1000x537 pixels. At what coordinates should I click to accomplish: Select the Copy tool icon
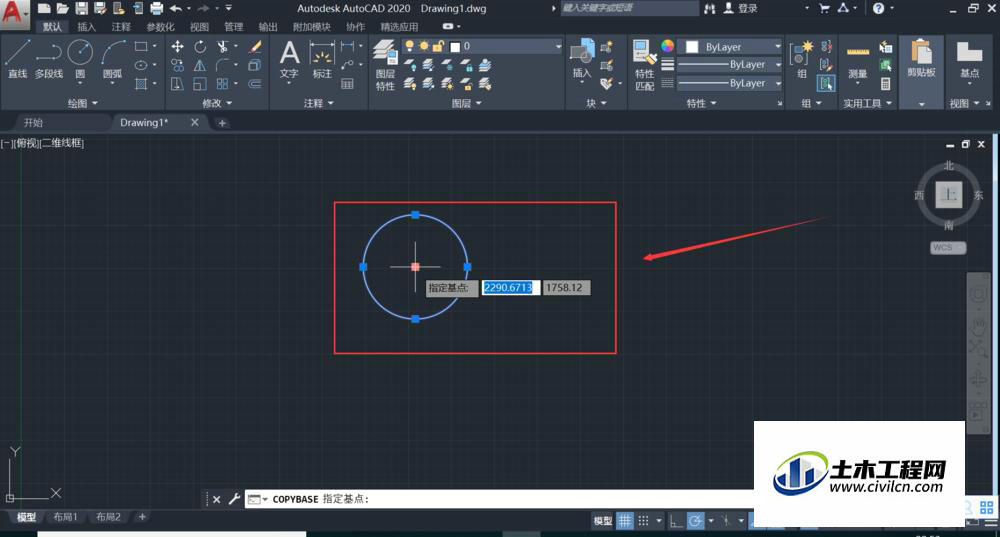coord(177,65)
